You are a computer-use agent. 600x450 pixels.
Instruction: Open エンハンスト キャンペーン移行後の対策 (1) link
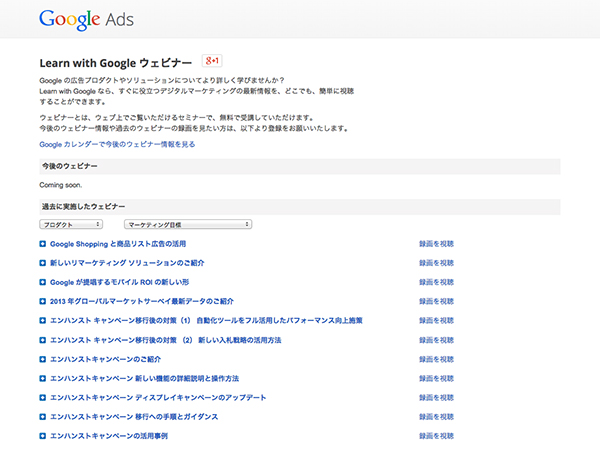point(206,320)
